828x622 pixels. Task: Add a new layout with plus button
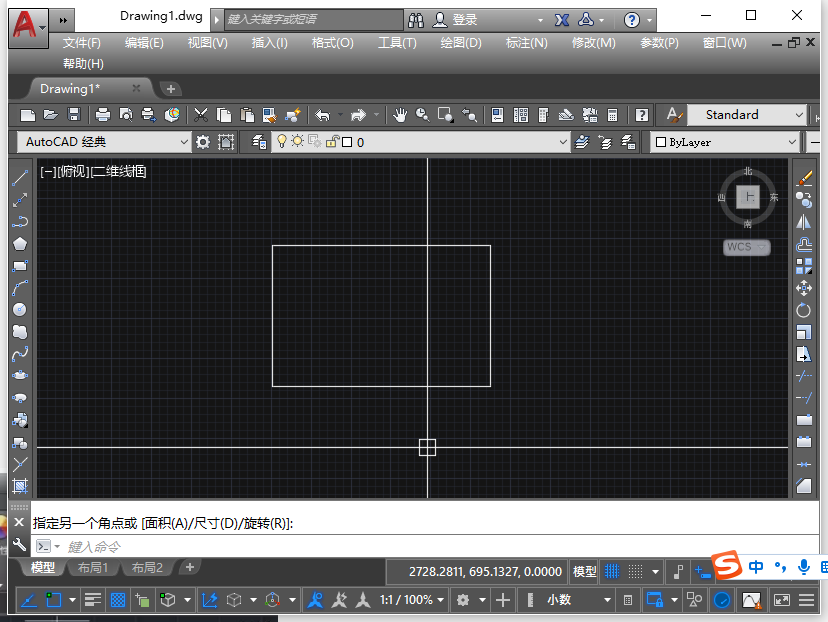click(190, 567)
